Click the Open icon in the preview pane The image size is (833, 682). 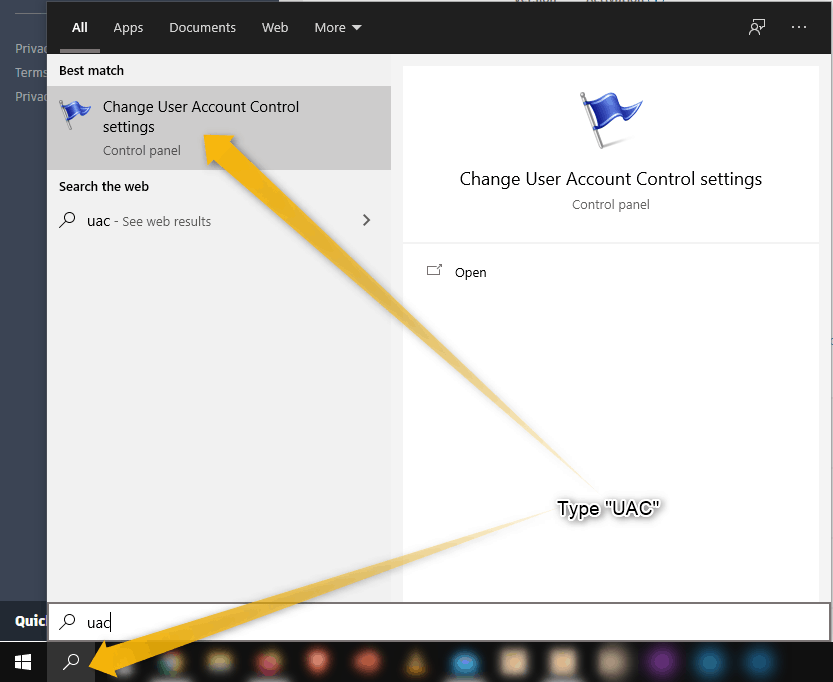click(435, 270)
